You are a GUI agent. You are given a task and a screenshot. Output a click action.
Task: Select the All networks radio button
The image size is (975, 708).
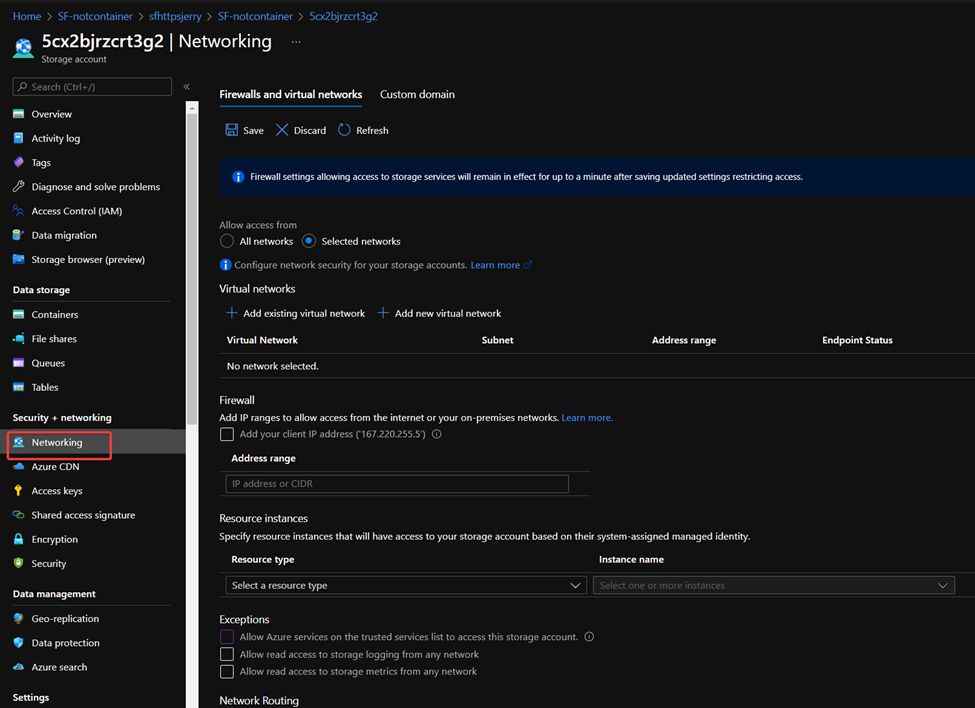(227, 241)
